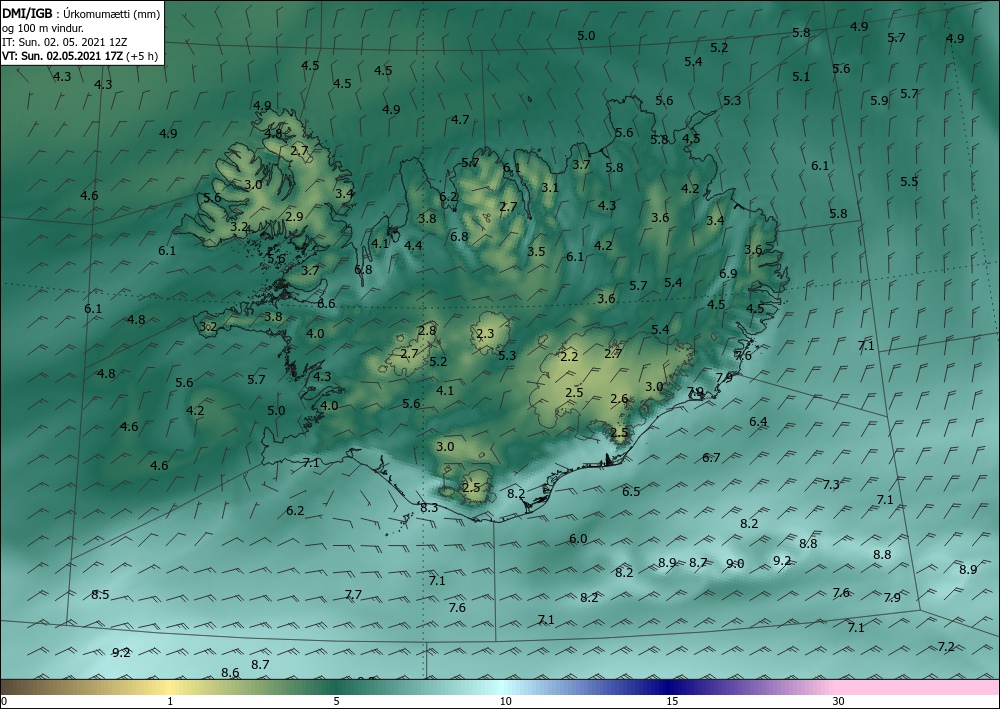
Task: Click the map value '9.0'
Action: (735, 564)
